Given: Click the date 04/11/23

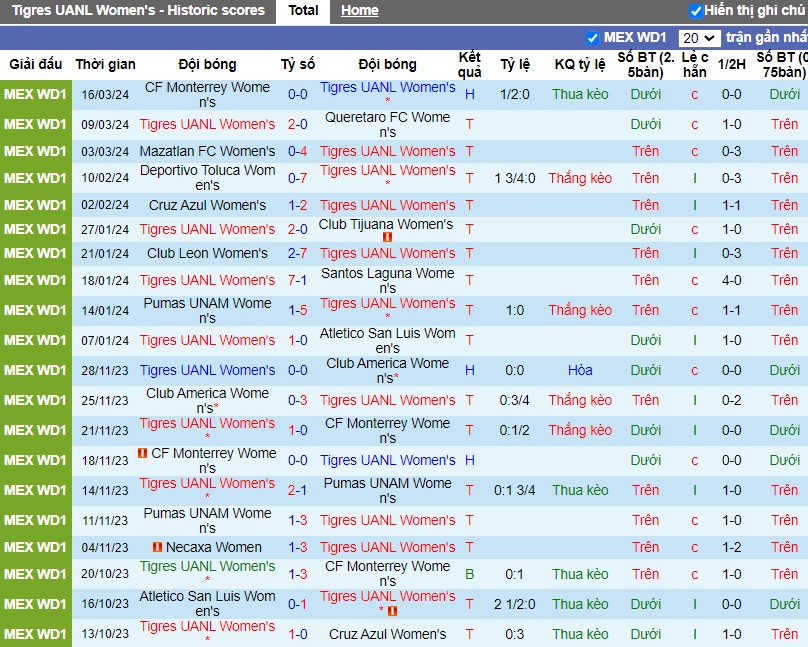Looking at the screenshot, I should (105, 547).
